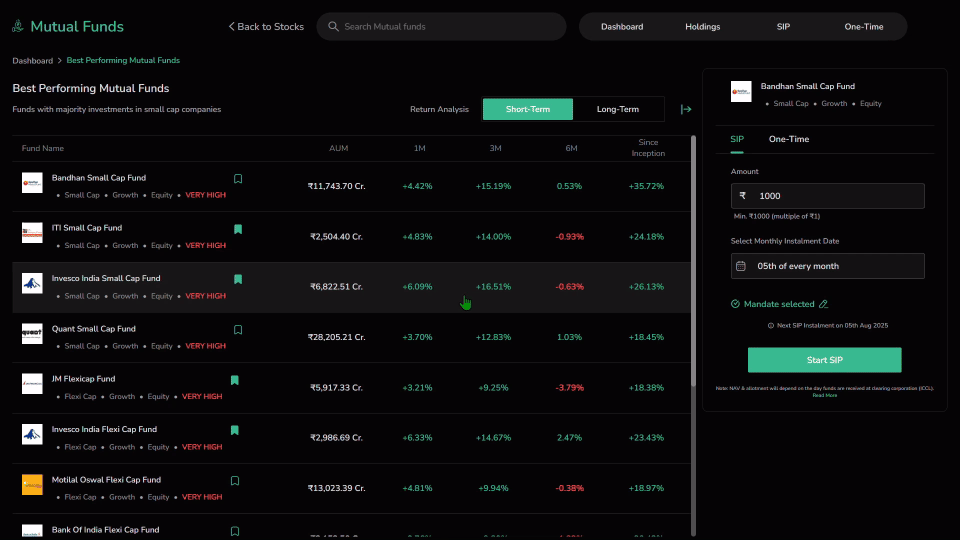Click the 3M column header
This screenshot has width=960, height=540.
point(495,149)
